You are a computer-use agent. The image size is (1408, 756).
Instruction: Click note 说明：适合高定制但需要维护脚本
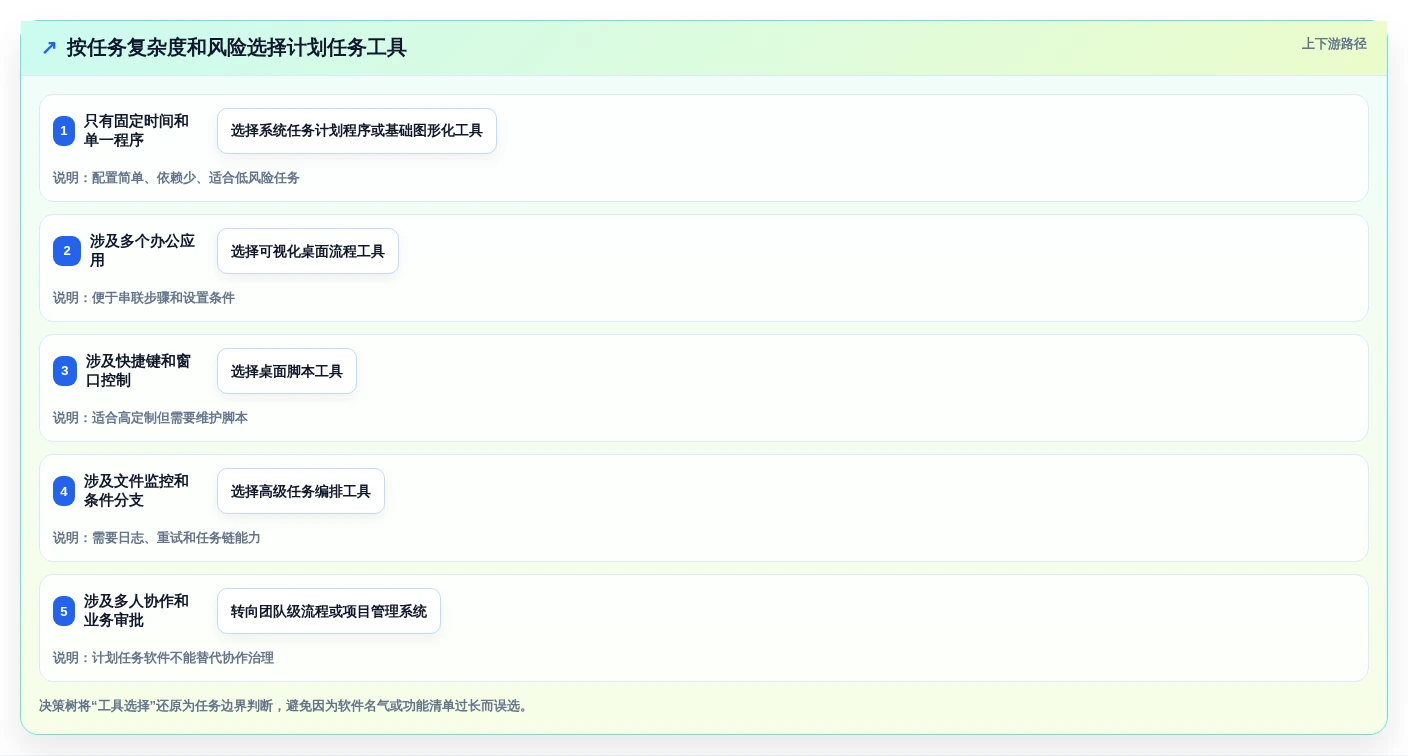(150, 418)
